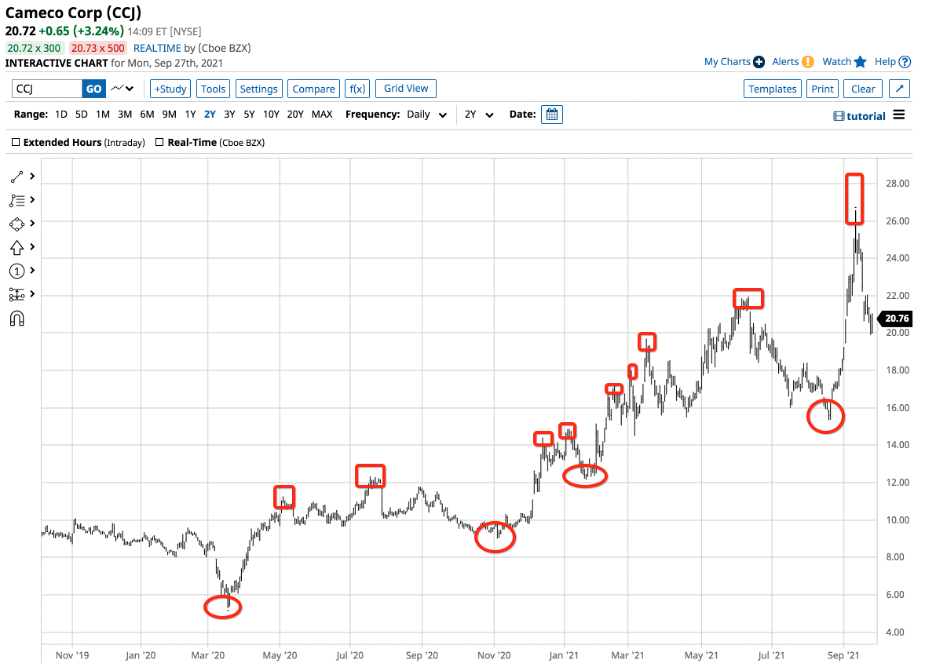Image resolution: width=936 pixels, height=668 pixels.
Task: Click the Compare button
Action: tap(313, 88)
